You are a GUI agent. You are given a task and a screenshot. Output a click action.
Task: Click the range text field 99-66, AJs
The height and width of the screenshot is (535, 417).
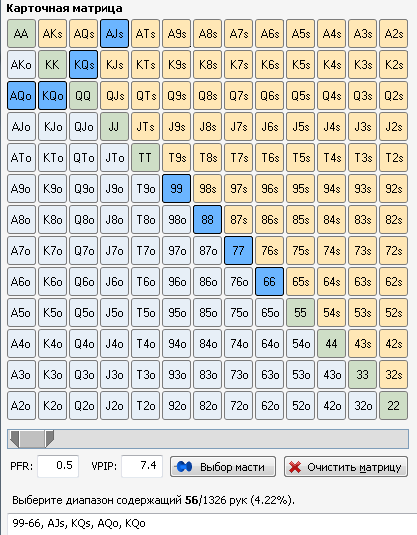pyautogui.click(x=212, y=523)
